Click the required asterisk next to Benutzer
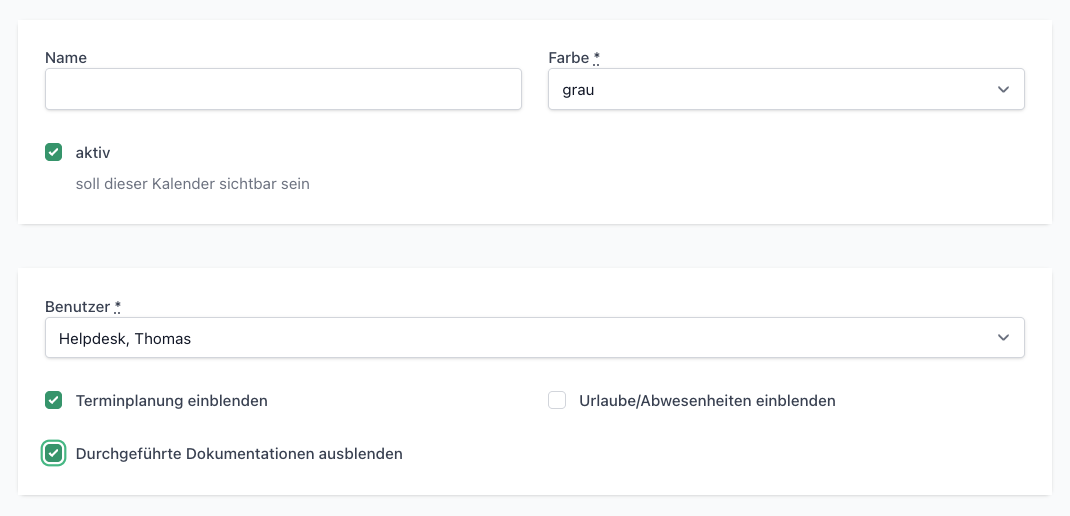Screen dimensions: 1070x516 point(117,306)
